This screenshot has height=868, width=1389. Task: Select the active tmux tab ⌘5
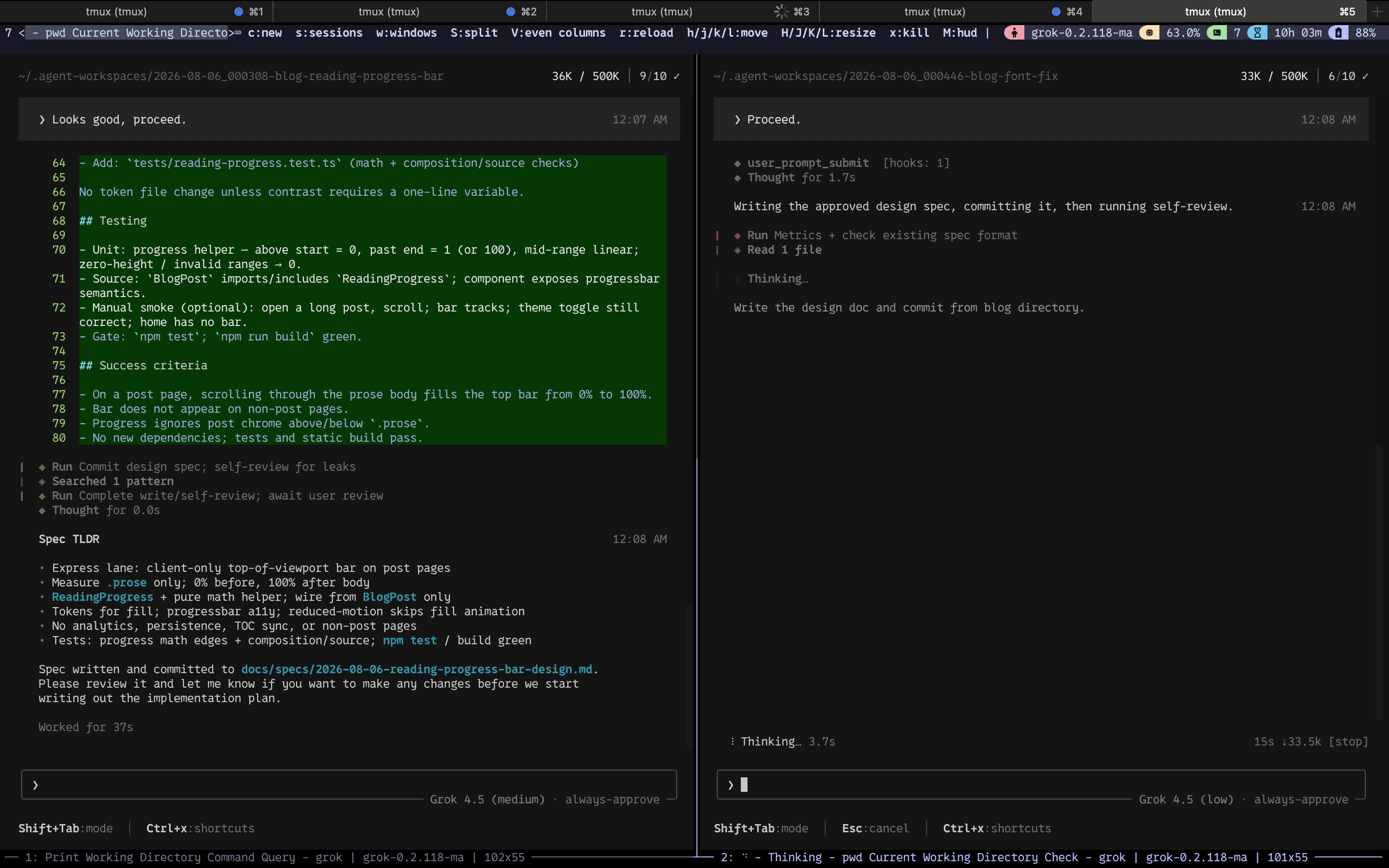[1228, 12]
